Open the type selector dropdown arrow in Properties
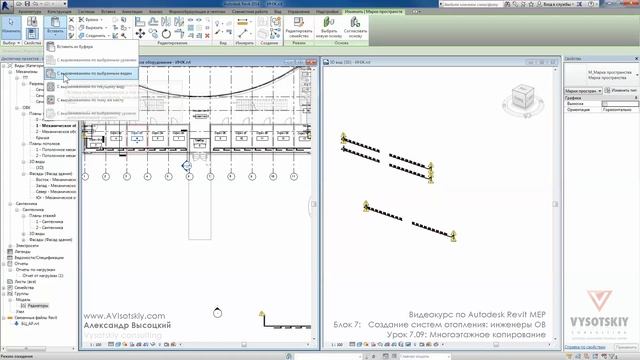This screenshot has width=640, height=360. coord(637,75)
